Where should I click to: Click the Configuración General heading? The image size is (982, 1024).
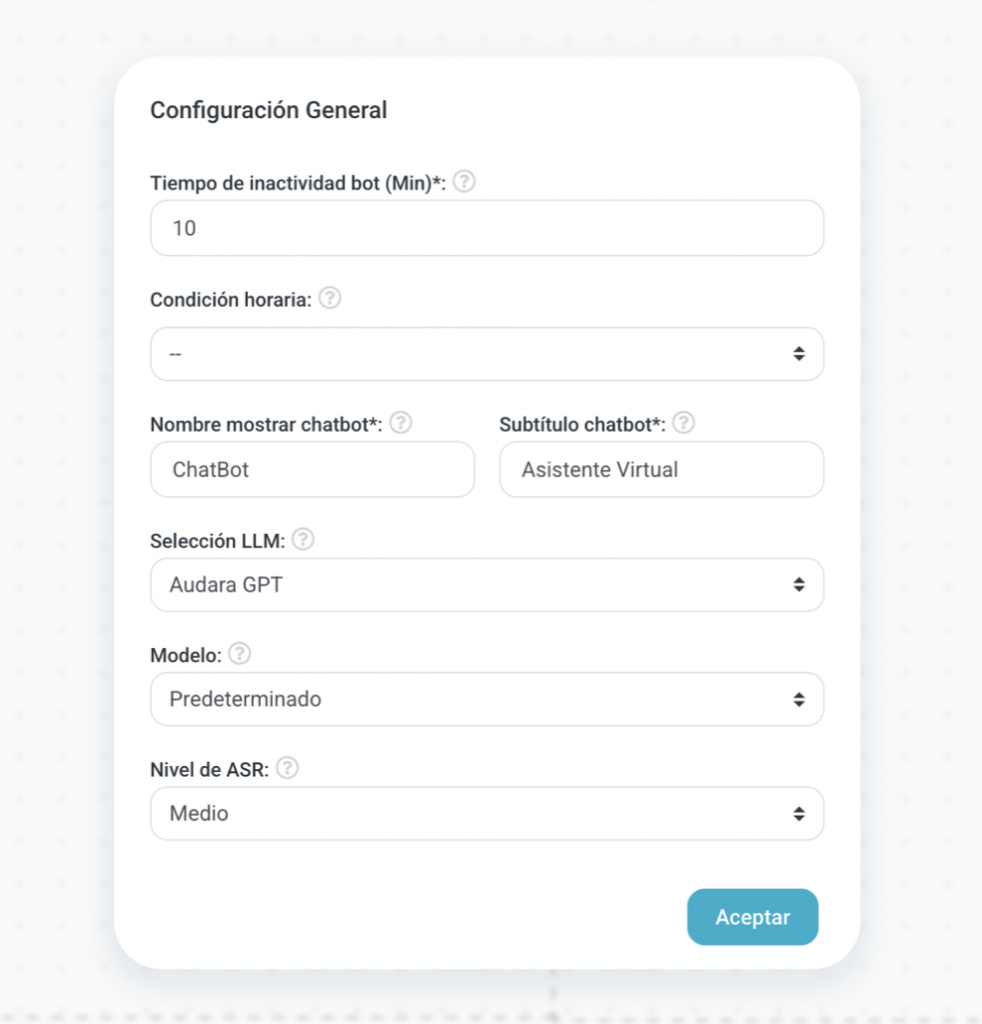pyautogui.click(x=268, y=110)
